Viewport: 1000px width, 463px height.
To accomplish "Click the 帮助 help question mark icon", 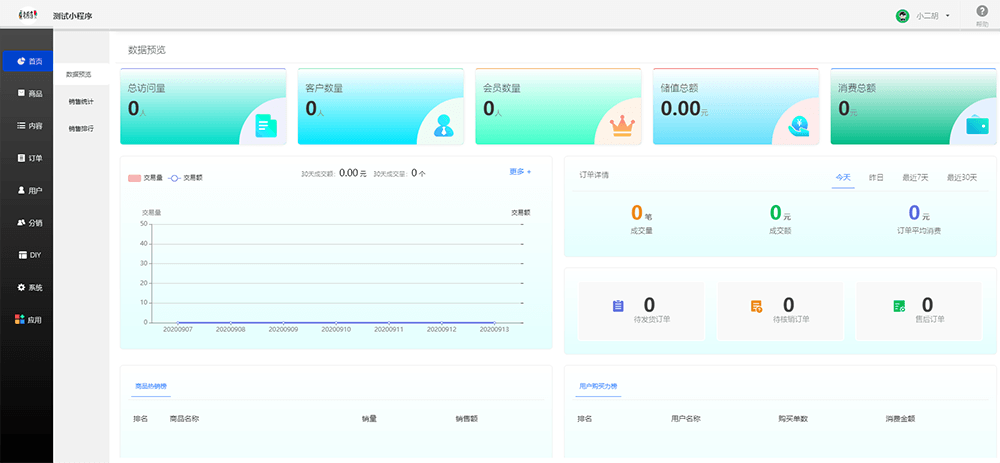I will pos(981,12).
